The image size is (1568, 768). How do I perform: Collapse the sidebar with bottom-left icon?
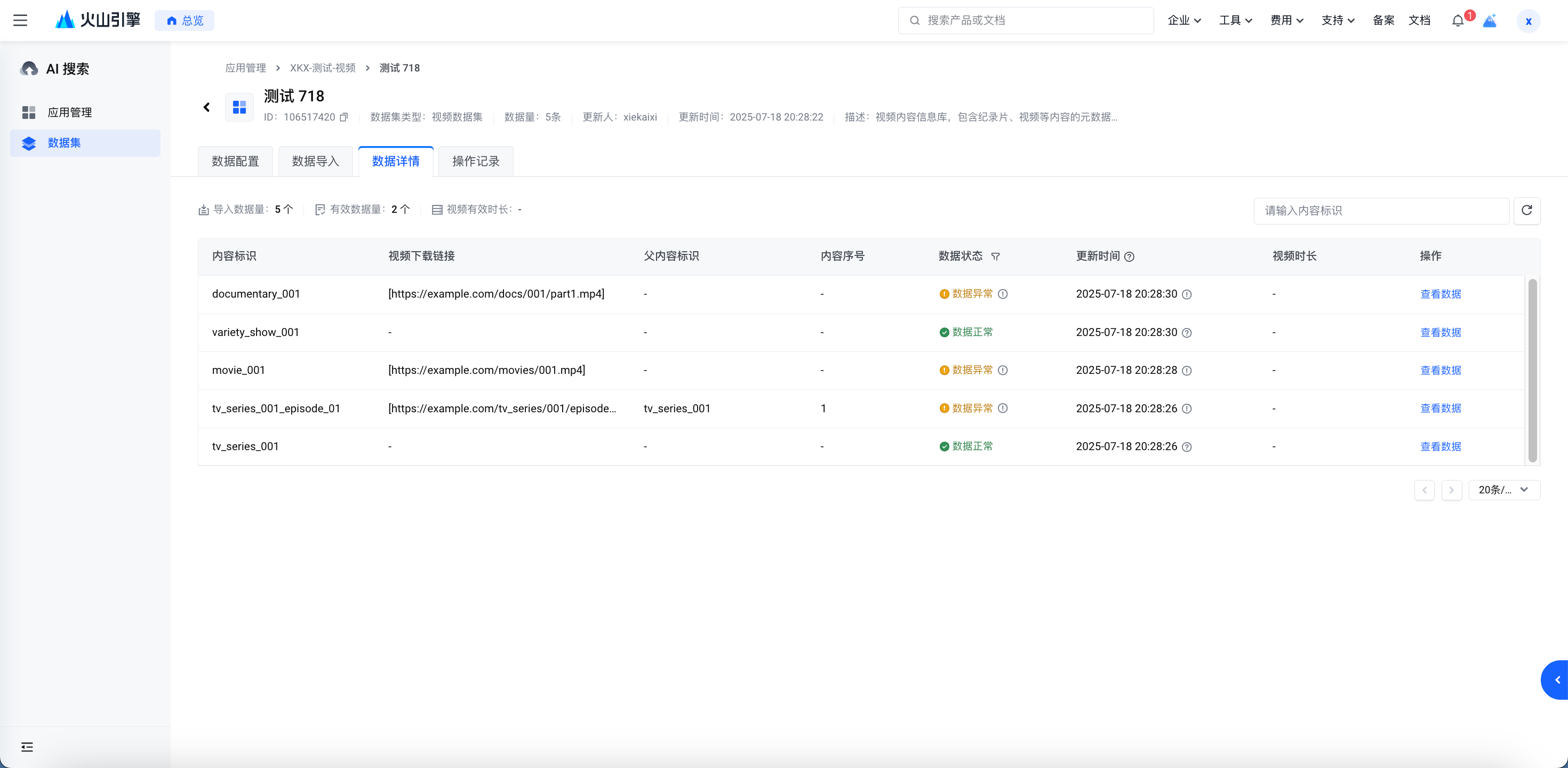27,747
